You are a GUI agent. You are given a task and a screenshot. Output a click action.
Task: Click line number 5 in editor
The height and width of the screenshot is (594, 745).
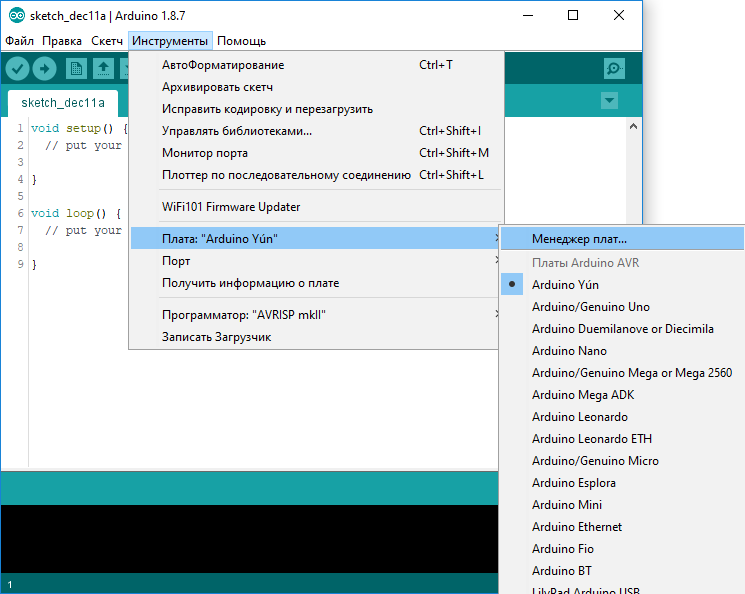(x=20, y=196)
